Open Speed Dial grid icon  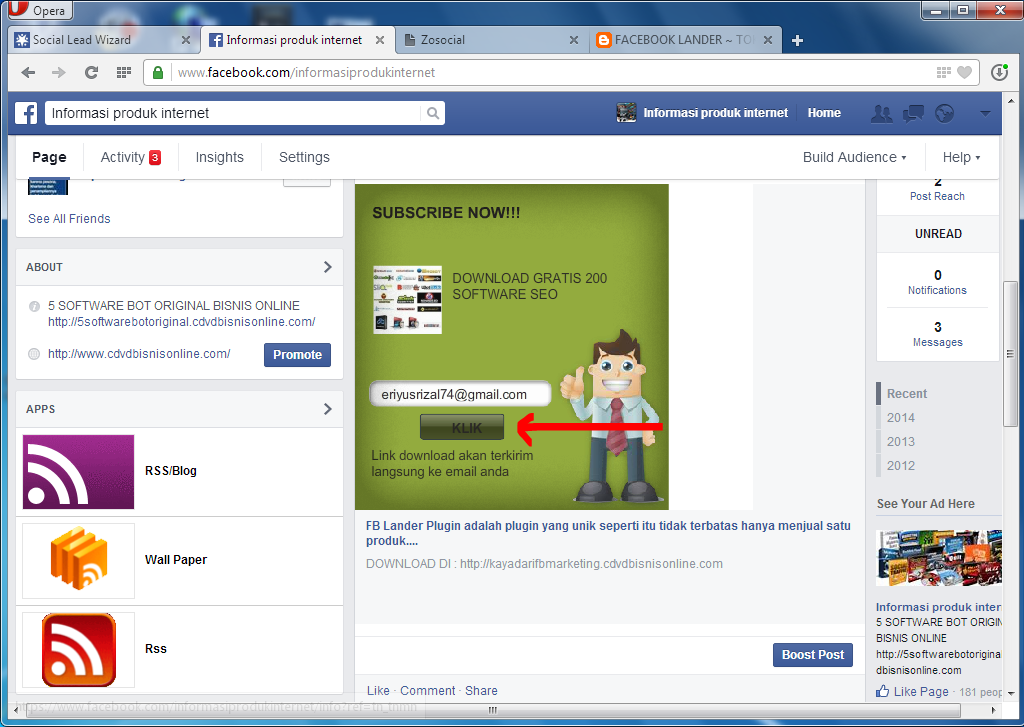[x=123, y=73]
